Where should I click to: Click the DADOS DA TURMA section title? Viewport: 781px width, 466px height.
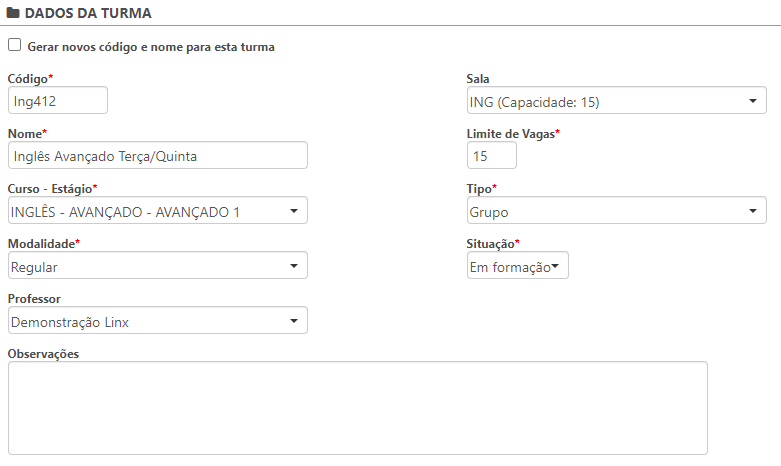click(87, 12)
